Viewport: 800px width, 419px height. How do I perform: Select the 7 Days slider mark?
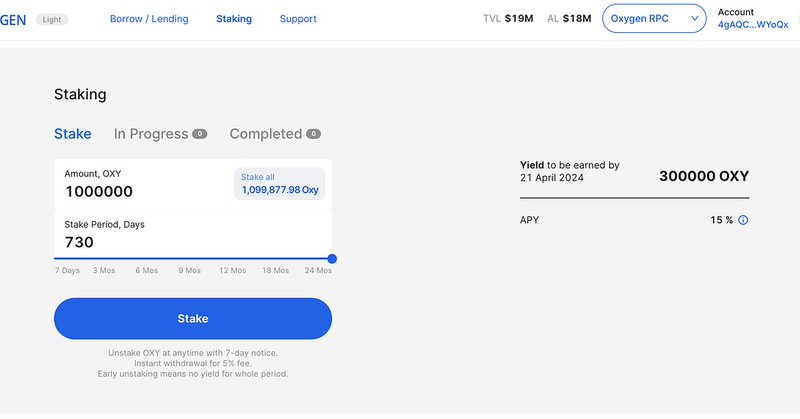pyautogui.click(x=67, y=270)
